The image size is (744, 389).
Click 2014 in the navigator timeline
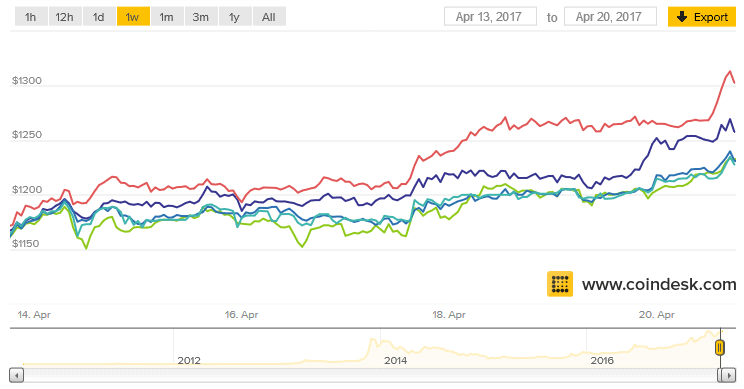pos(396,361)
